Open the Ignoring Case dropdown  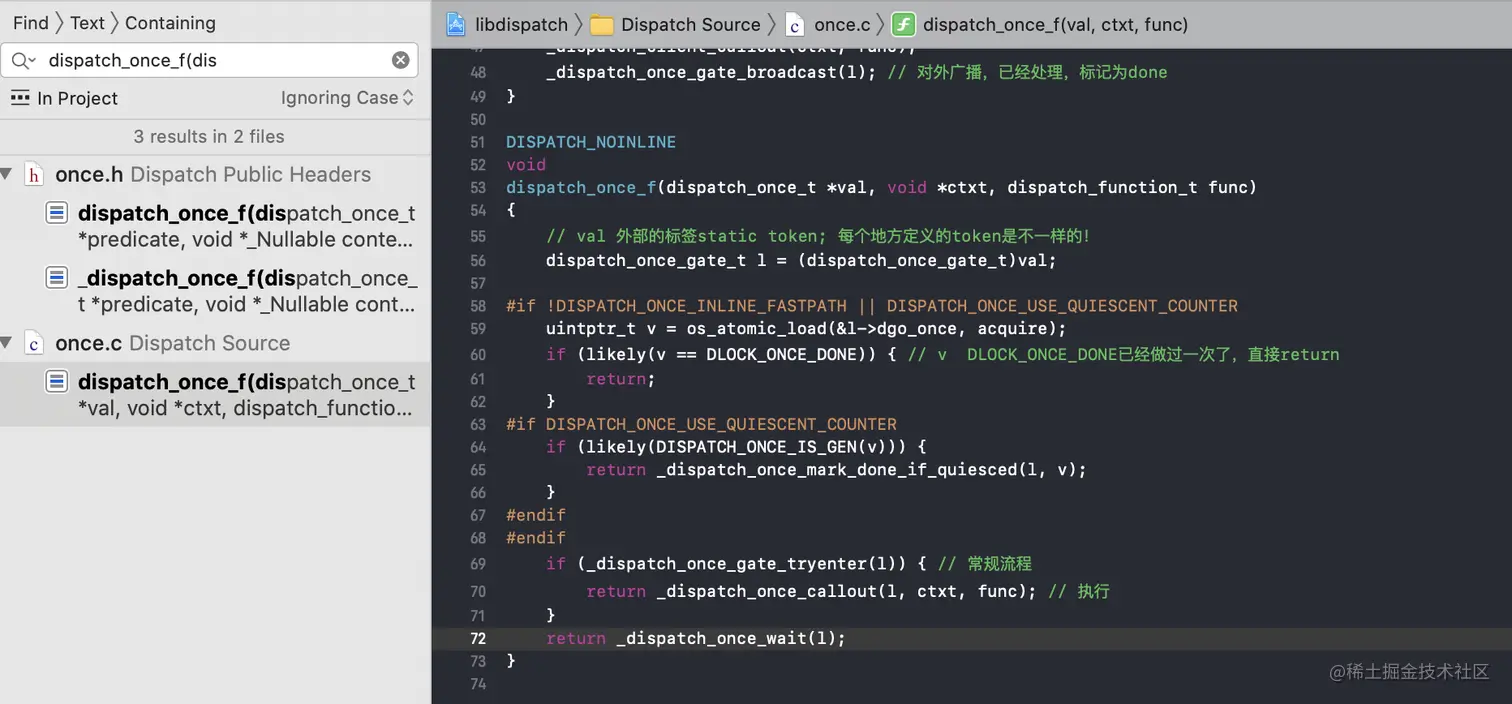point(347,98)
